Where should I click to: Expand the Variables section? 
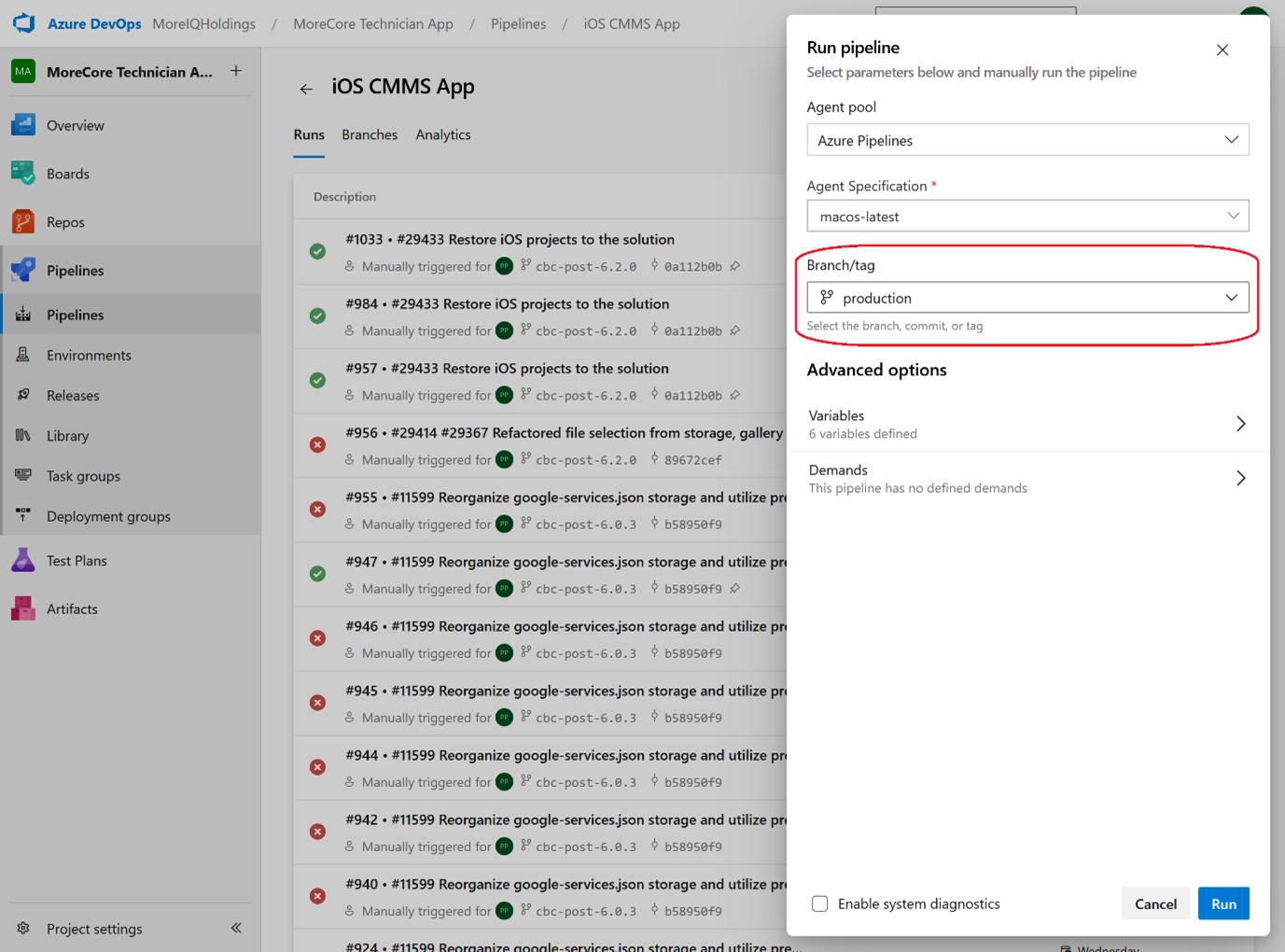click(x=1027, y=424)
